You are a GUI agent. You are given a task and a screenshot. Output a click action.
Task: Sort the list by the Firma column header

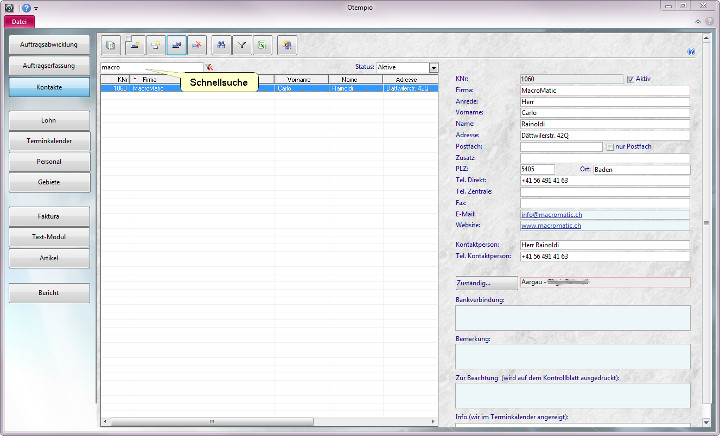[150, 78]
